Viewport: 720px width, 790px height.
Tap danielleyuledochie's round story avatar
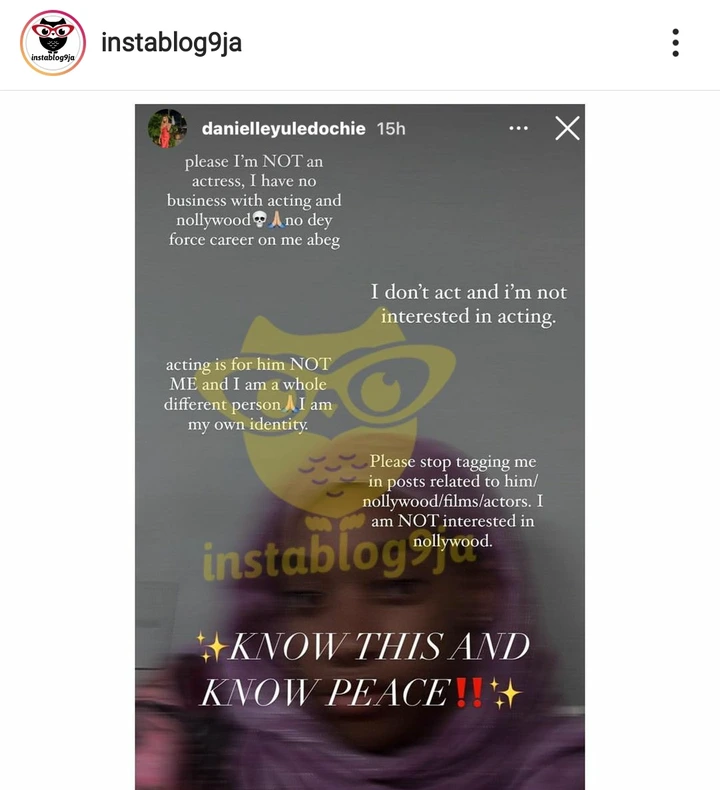point(167,128)
